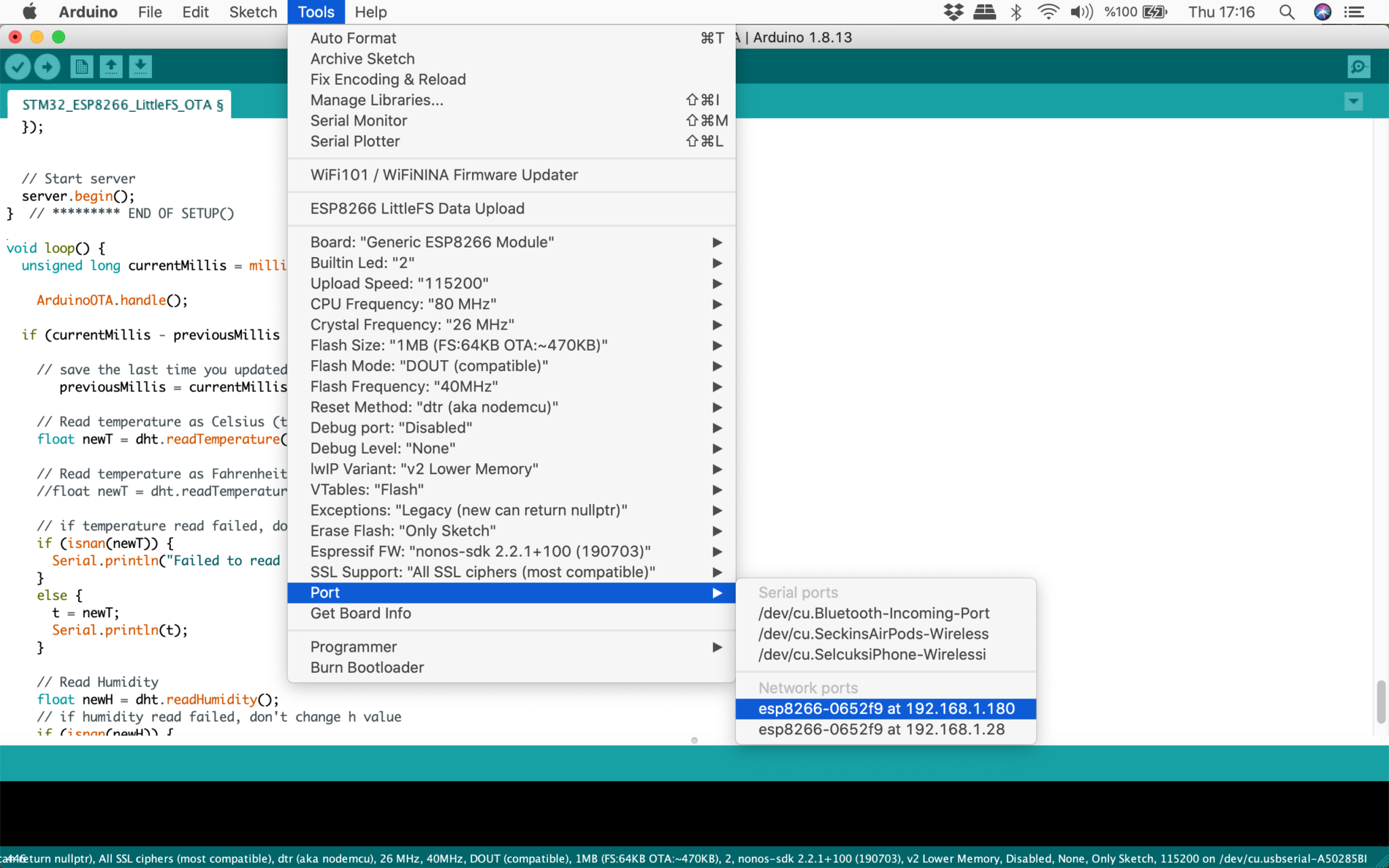Open the Sketch menu
This screenshot has height=868, width=1389.
253,12
